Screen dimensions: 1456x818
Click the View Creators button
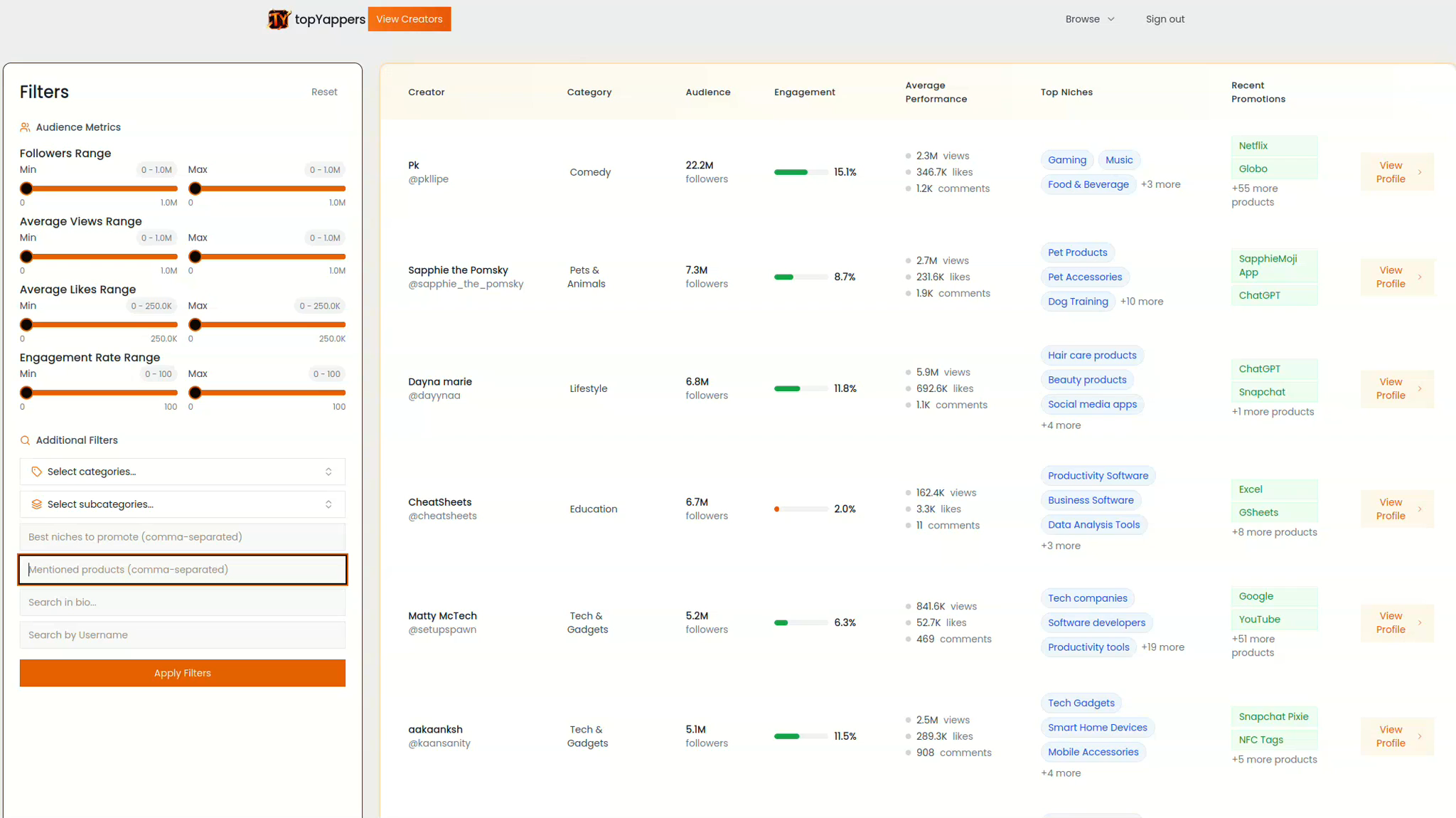409,19
